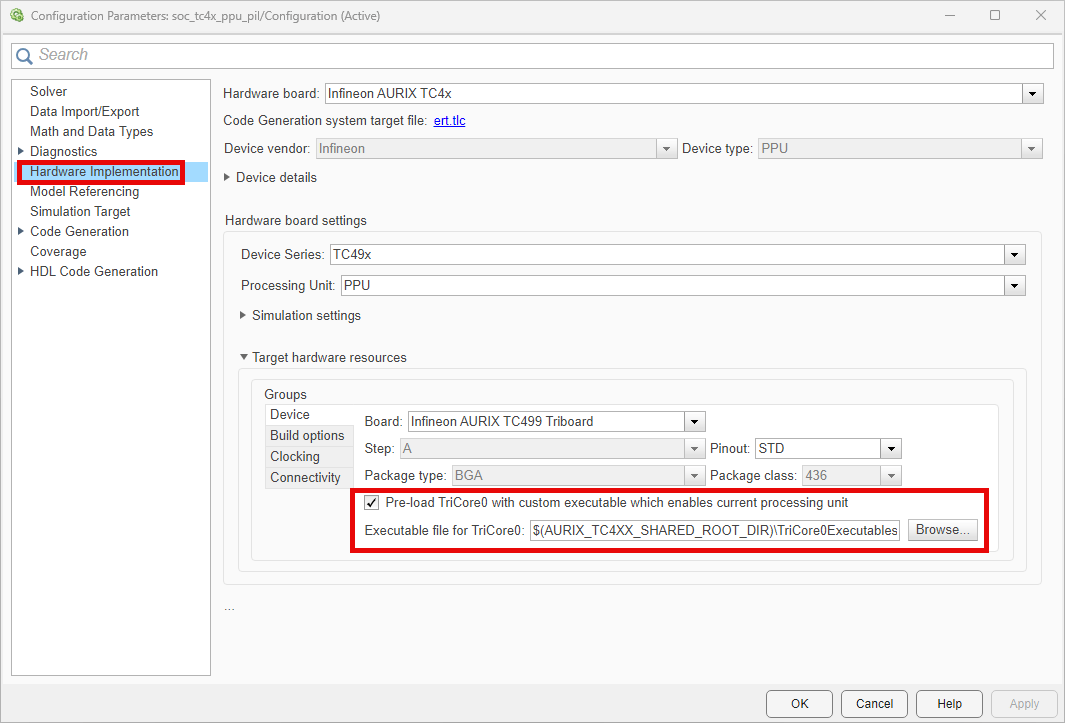Select Solver in the category list
This screenshot has height=723, width=1065.
[49, 92]
